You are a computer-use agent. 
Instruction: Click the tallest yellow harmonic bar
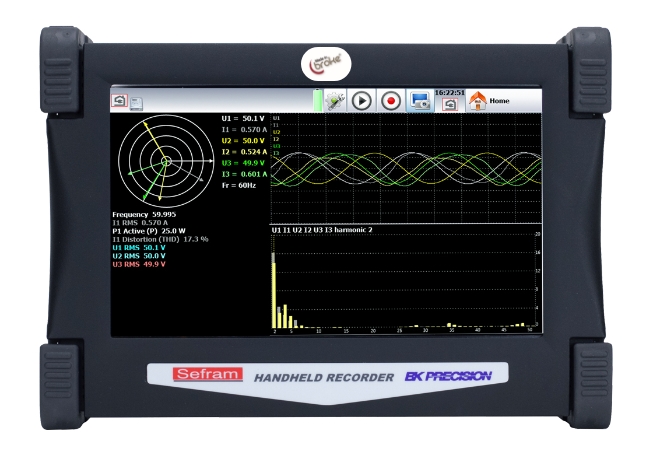[x=274, y=290]
